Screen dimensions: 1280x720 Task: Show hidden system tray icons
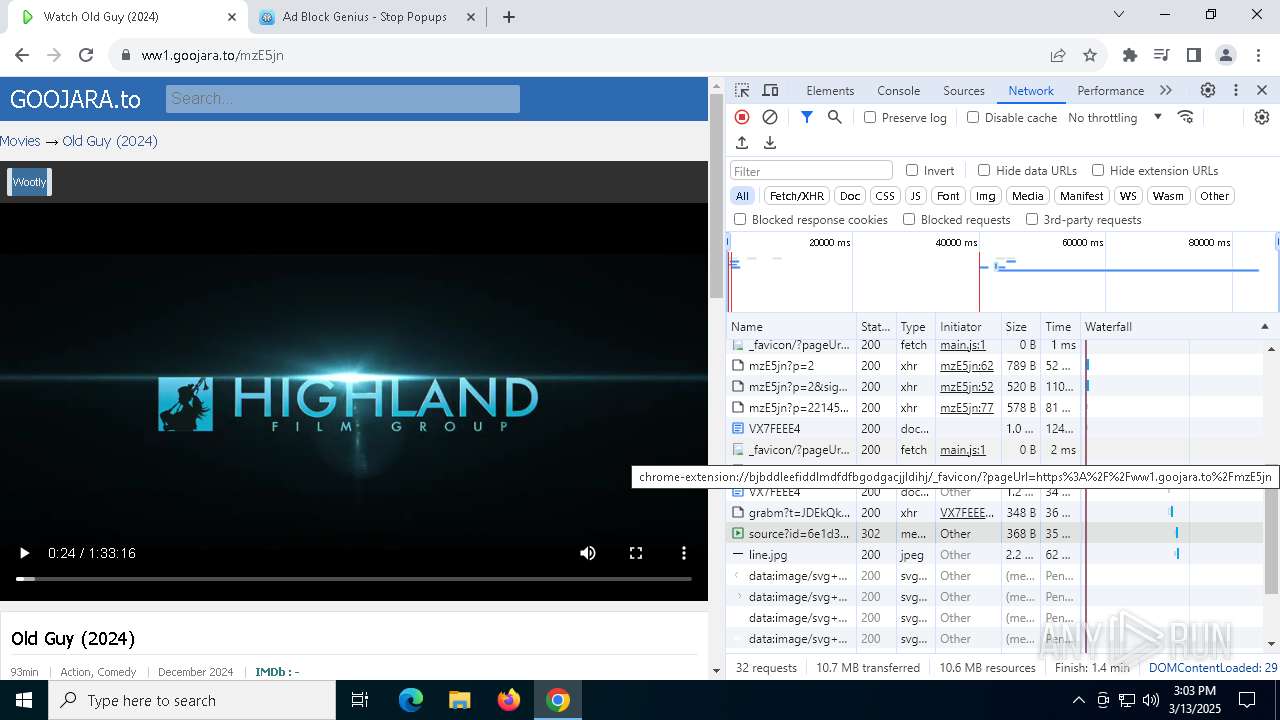coord(1078,700)
